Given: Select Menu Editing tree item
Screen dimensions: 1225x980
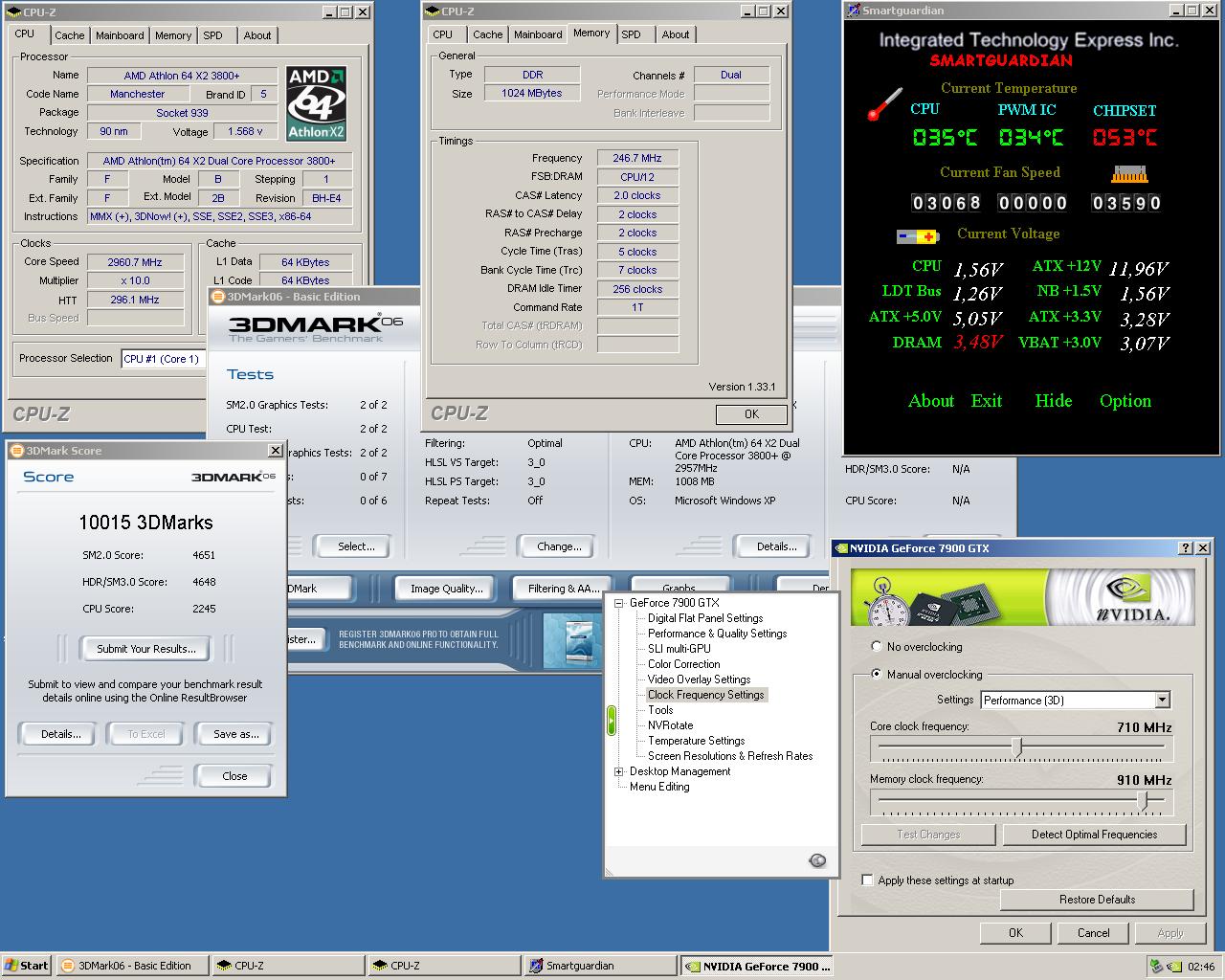Looking at the screenshot, I should (x=659, y=787).
